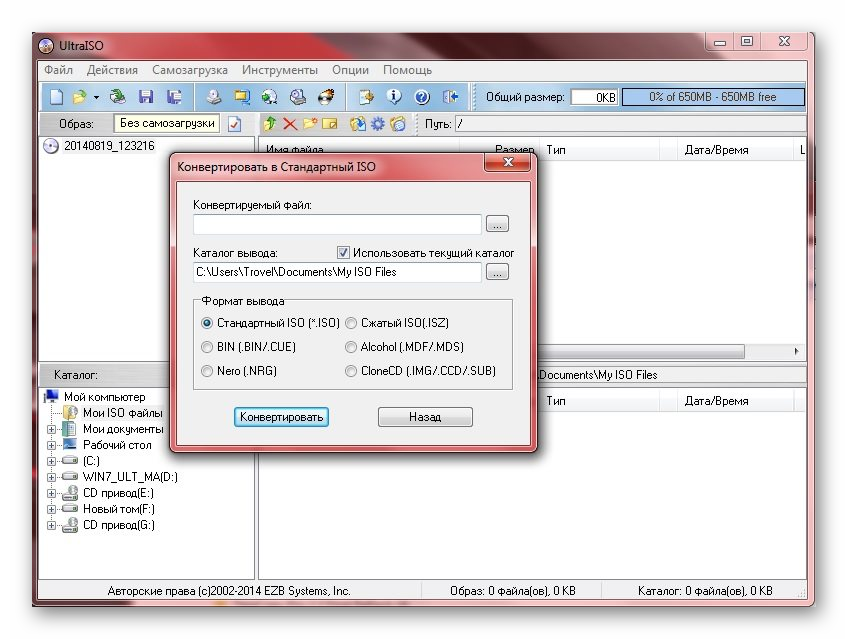Click the Burn CD/DVD image flame icon

point(326,97)
